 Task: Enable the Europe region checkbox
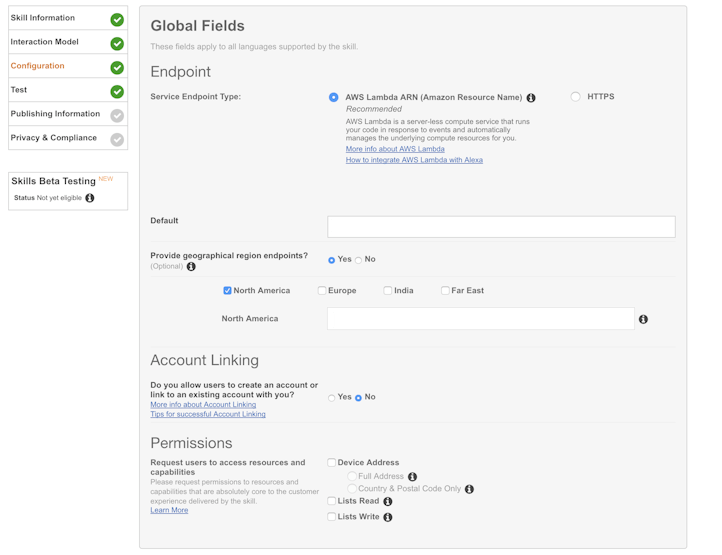click(x=322, y=291)
